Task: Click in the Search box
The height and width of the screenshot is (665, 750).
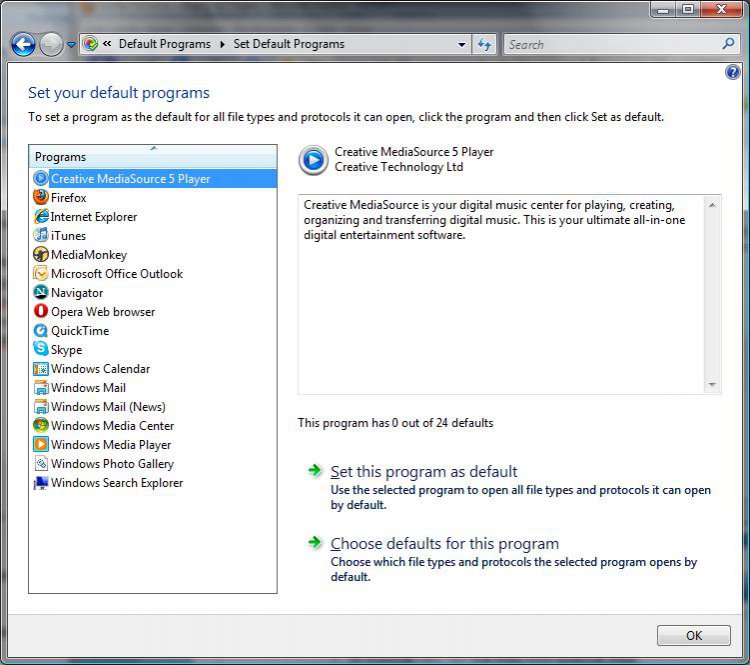Action: (x=612, y=44)
